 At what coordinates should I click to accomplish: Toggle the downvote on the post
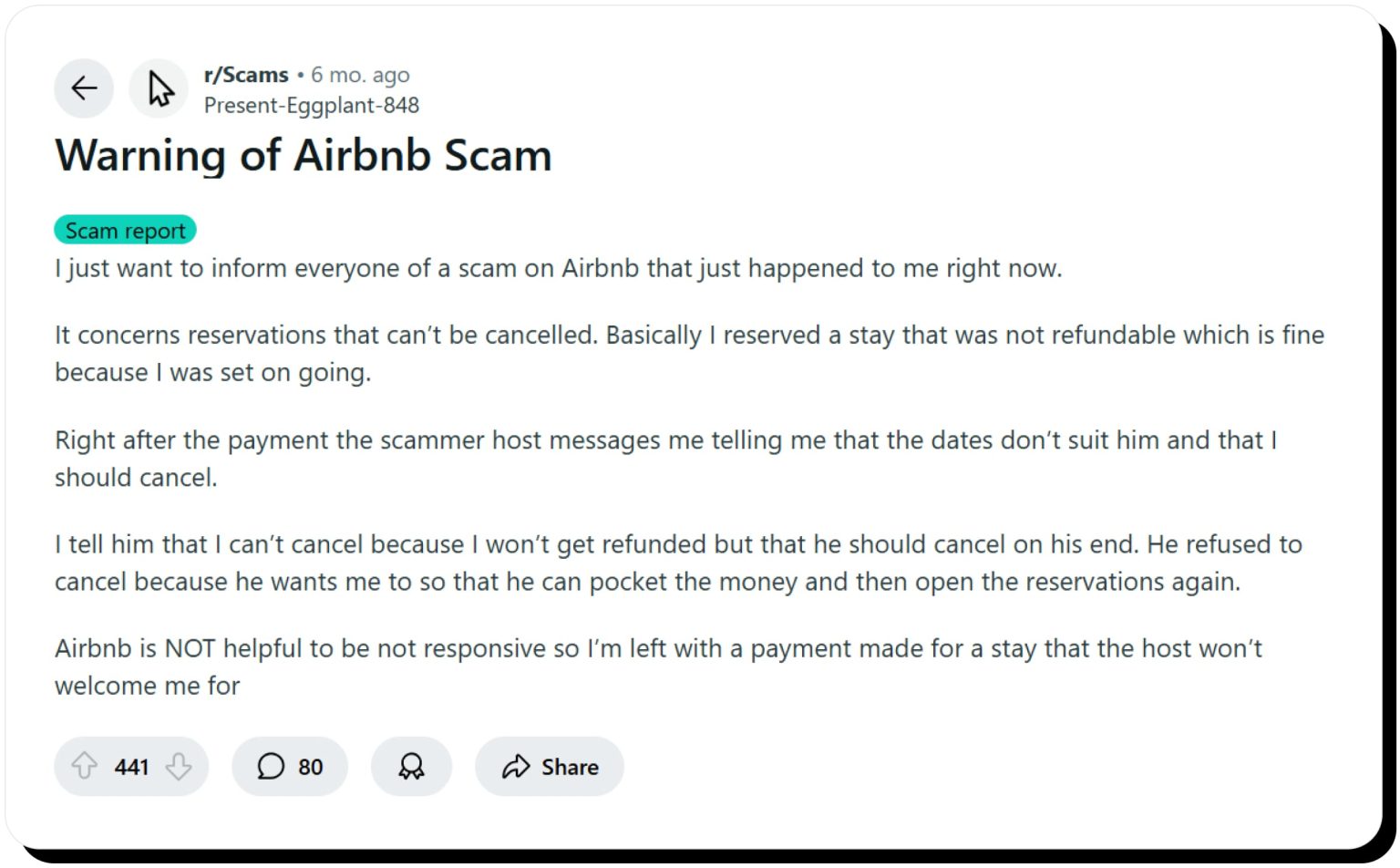(x=177, y=767)
